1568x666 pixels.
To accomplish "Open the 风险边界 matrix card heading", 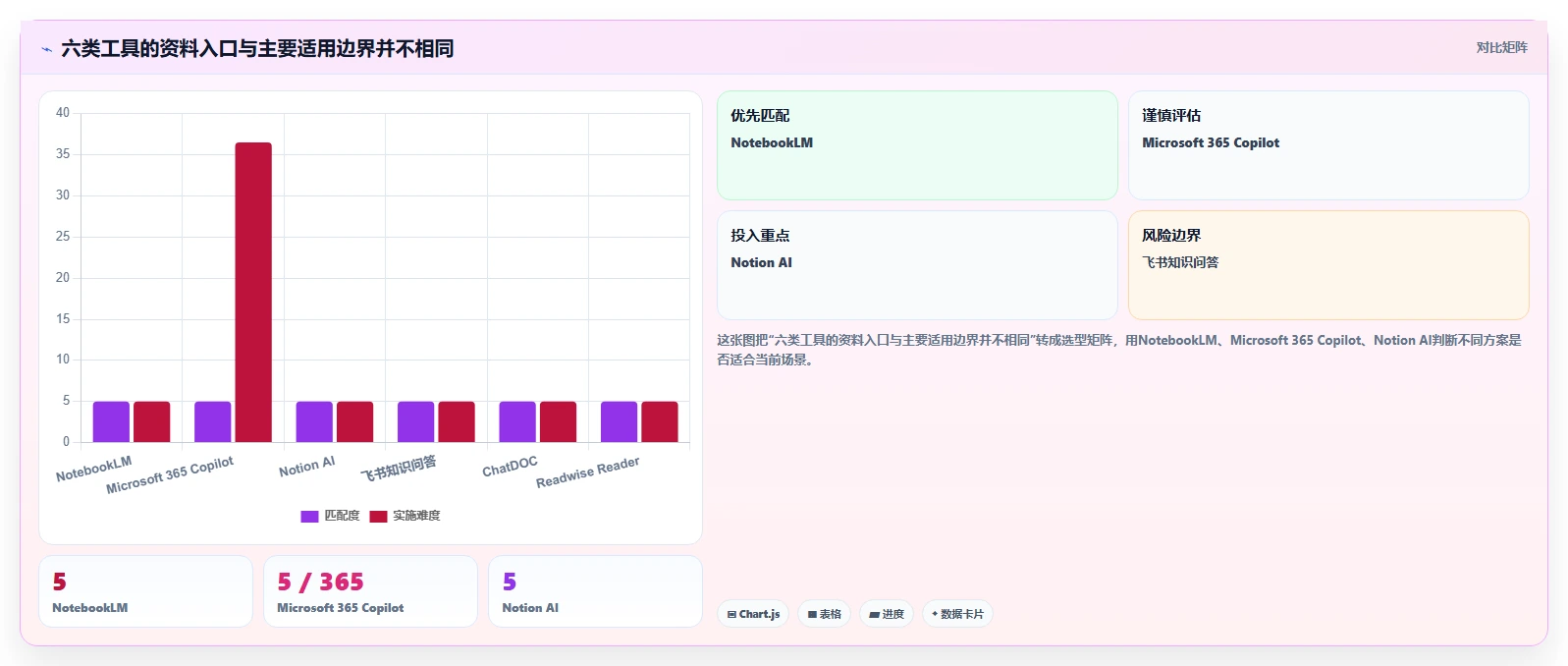I will 1171,235.
